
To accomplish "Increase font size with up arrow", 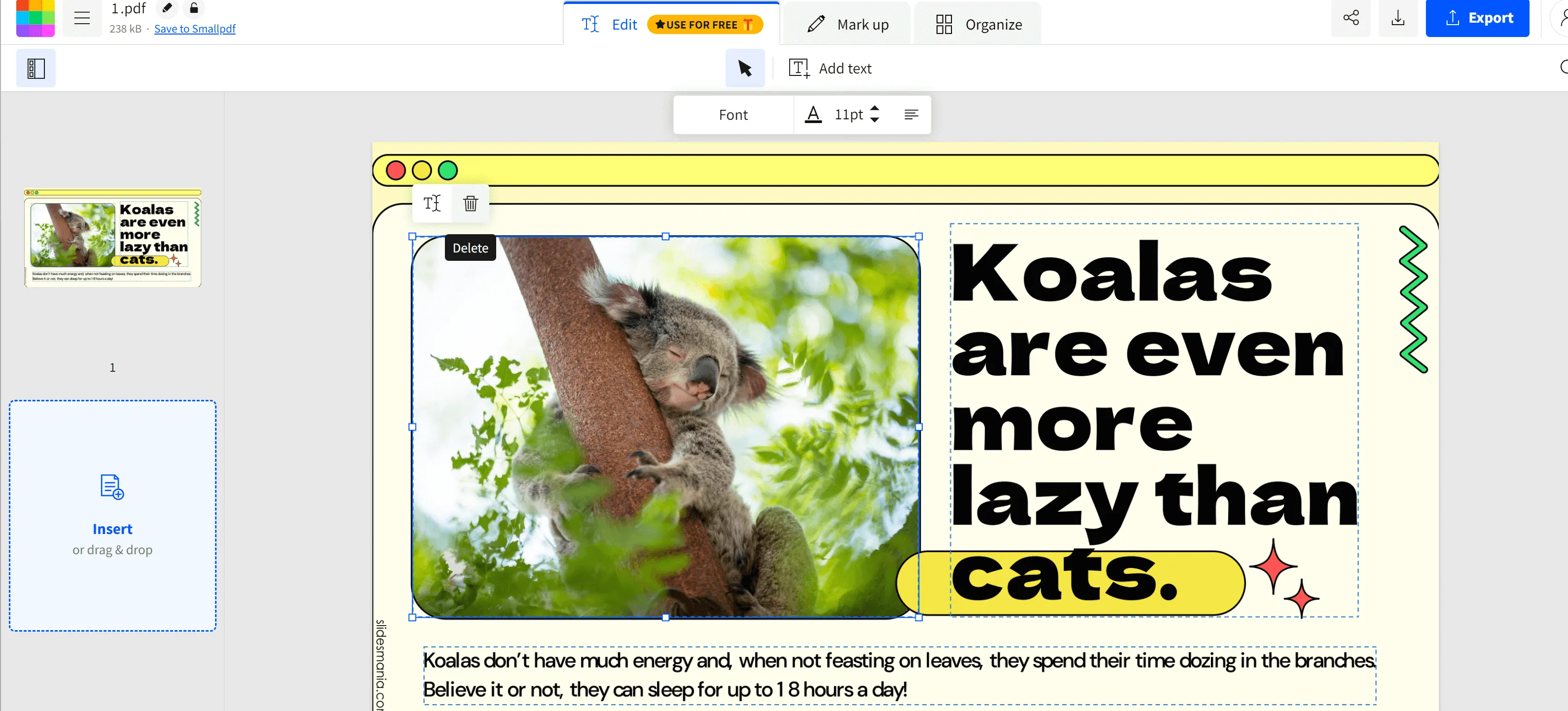I will click(875, 108).
